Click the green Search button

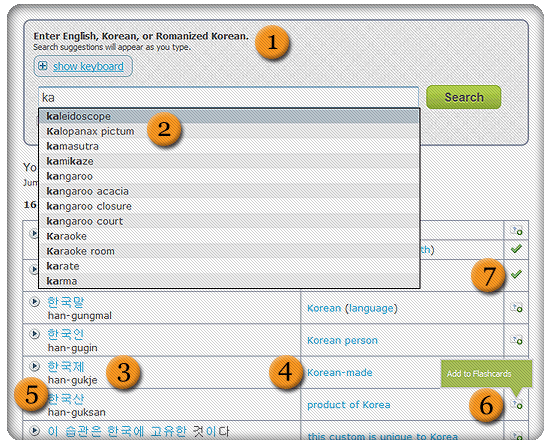point(464,97)
